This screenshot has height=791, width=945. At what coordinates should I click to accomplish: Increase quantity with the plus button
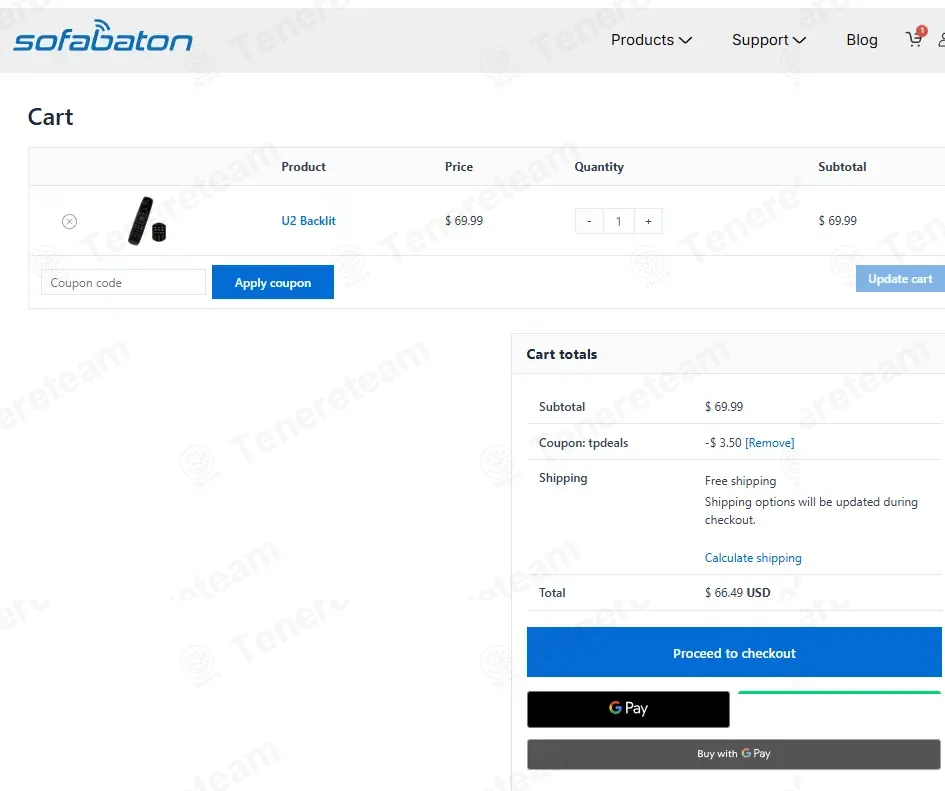point(648,221)
